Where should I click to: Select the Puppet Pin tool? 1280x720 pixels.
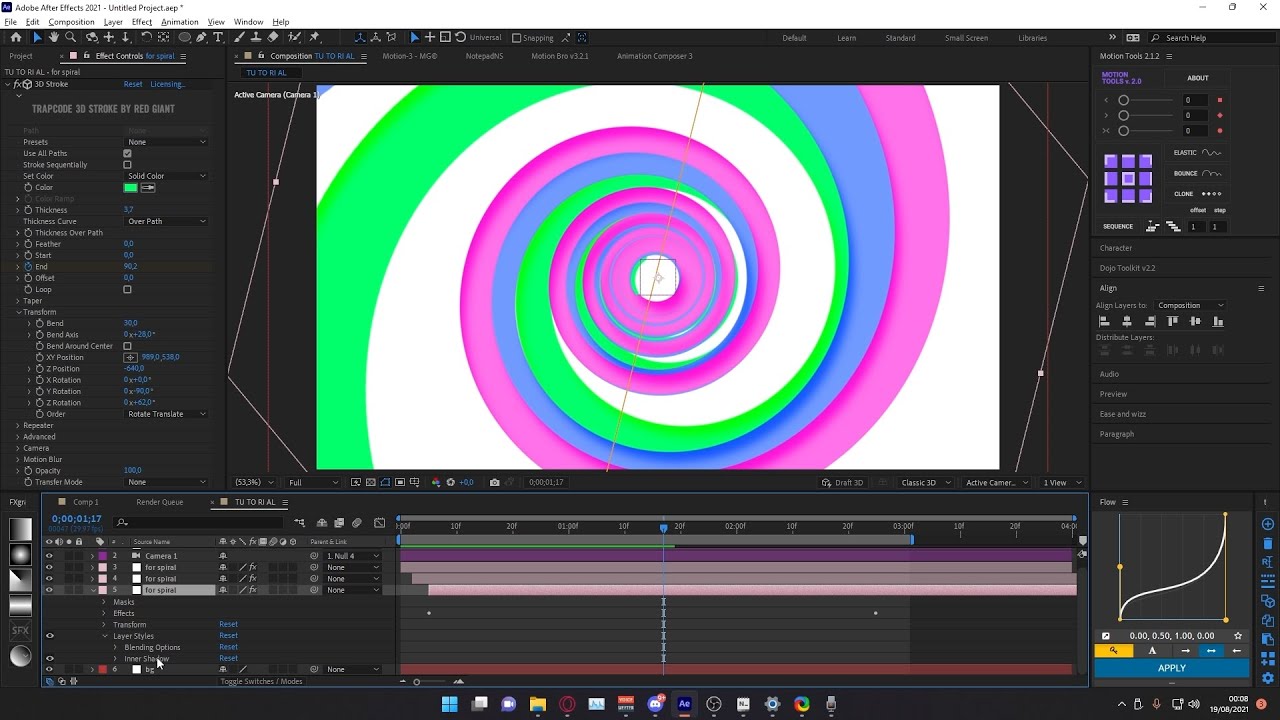[x=312, y=37]
